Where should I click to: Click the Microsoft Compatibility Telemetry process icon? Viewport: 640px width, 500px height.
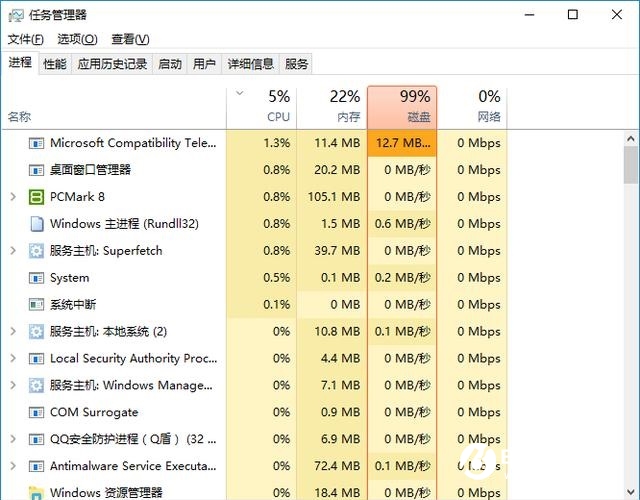36,143
